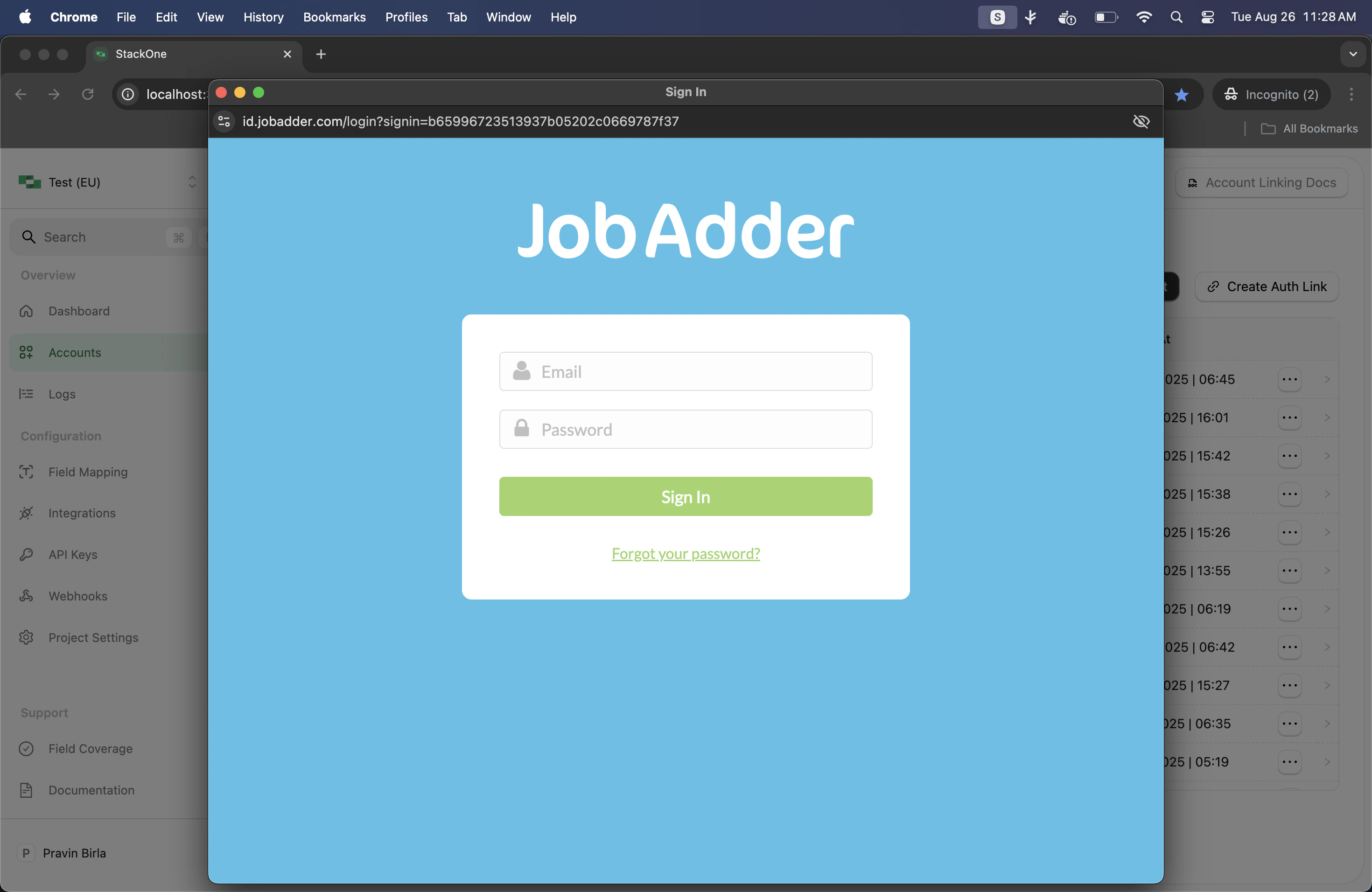Open the browser tab list dropdown

click(1353, 54)
